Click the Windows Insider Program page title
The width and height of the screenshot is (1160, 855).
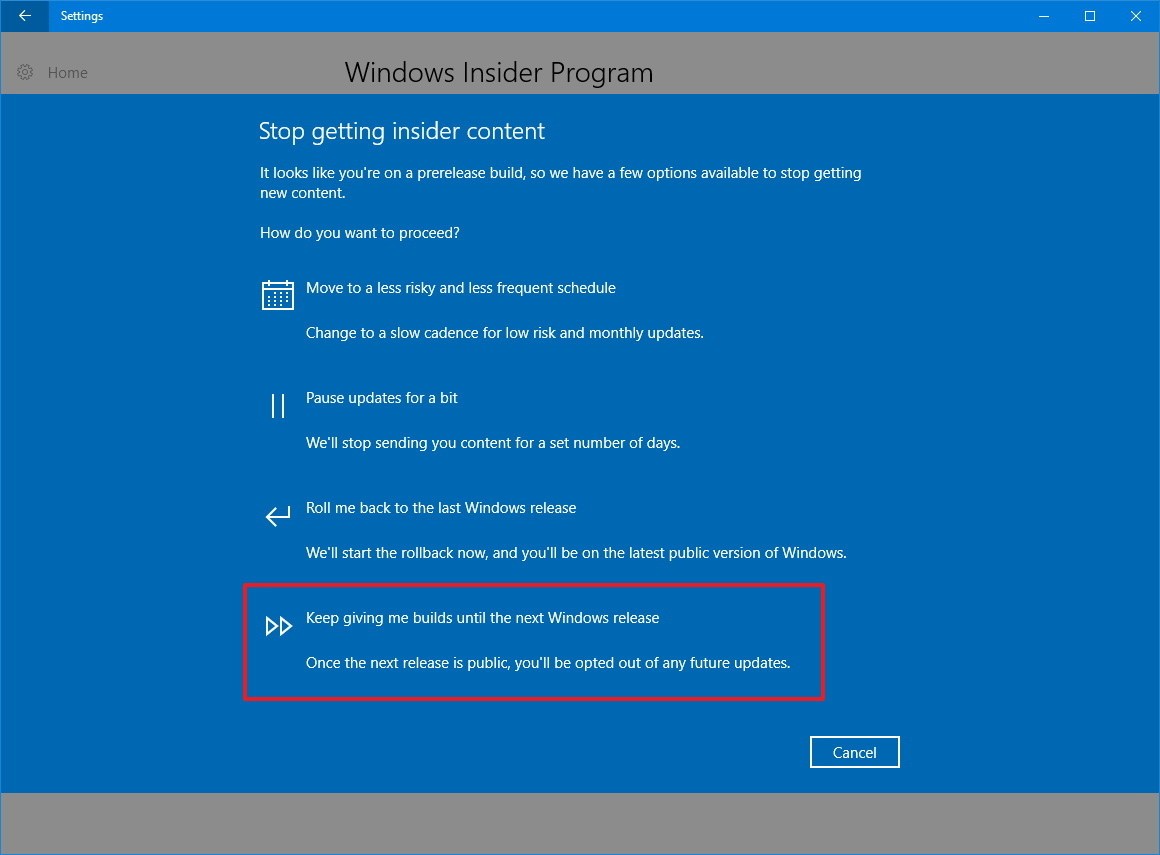(x=499, y=72)
